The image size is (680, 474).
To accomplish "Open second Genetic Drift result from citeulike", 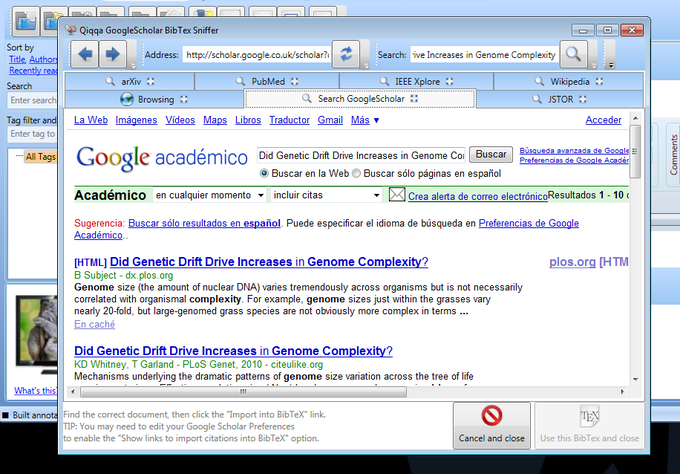I will (x=233, y=351).
